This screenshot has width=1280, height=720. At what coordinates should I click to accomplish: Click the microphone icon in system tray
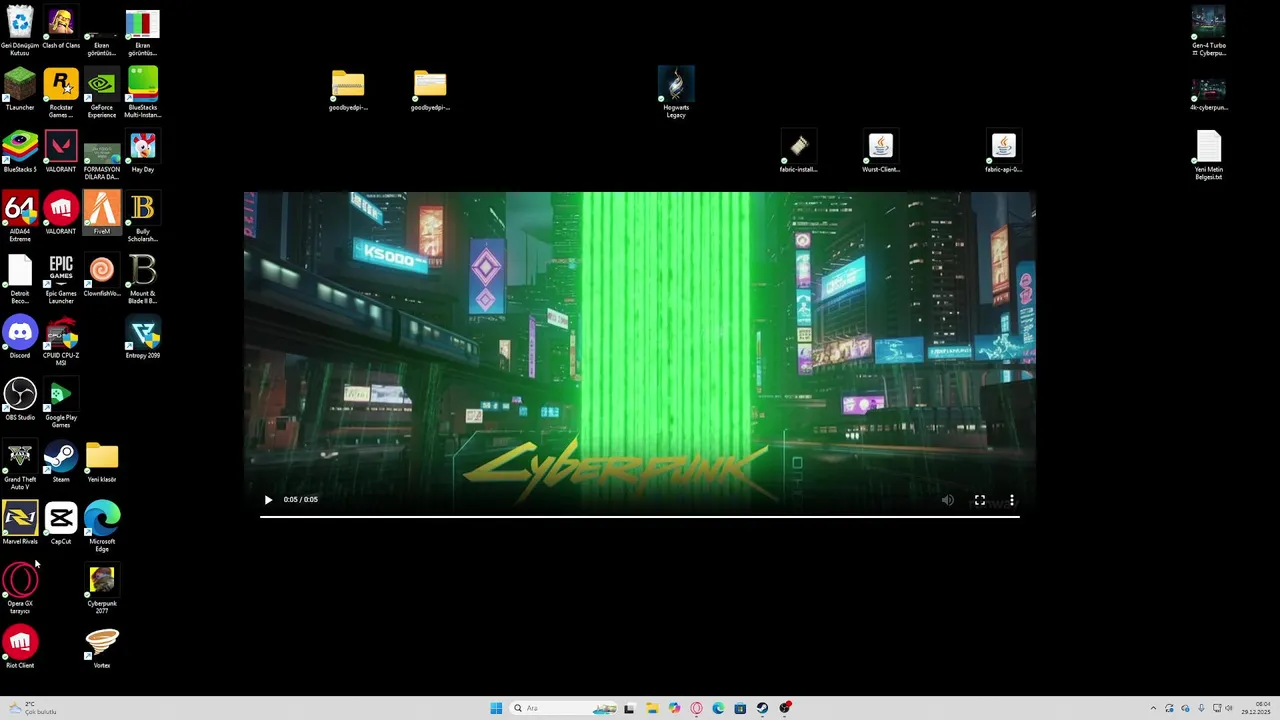click(x=1201, y=708)
